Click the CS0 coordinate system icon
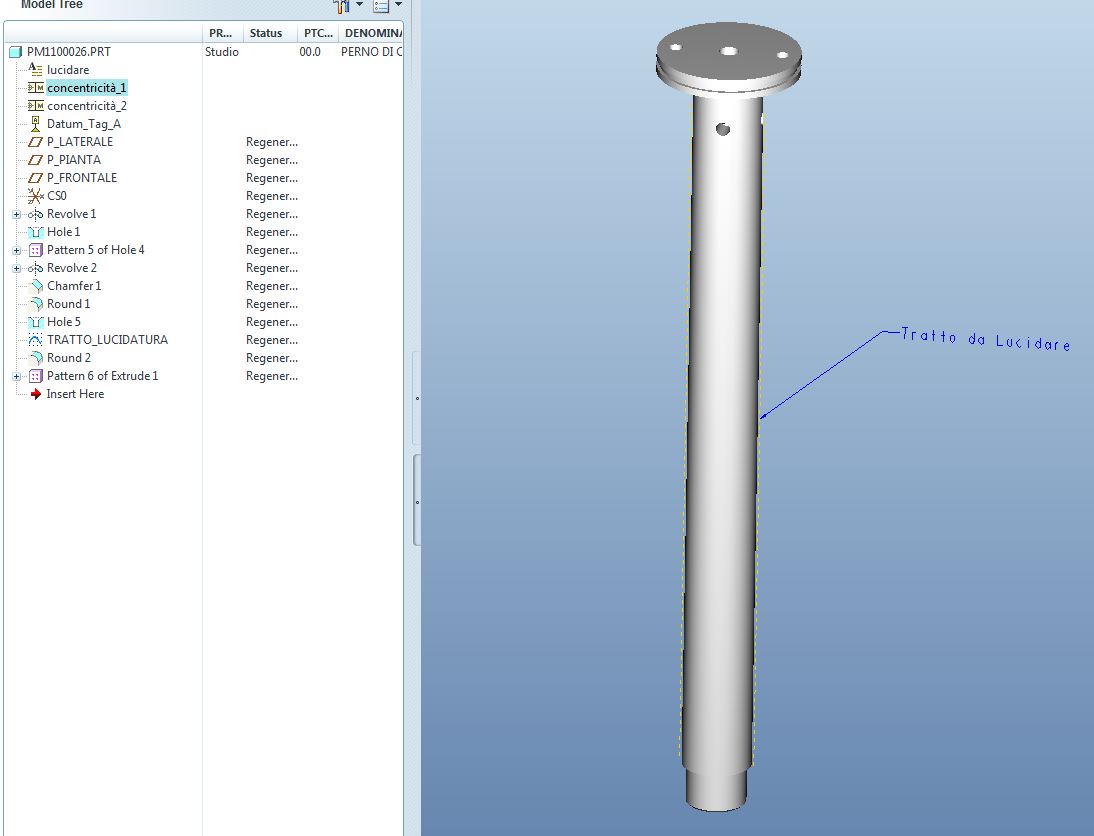The image size is (1094, 836). (36, 195)
